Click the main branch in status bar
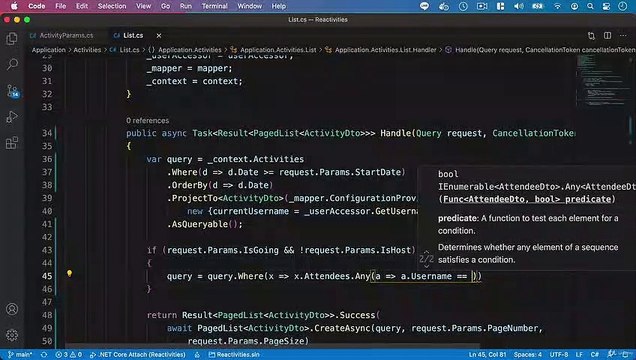This screenshot has height=360, width=636. [x=20, y=355]
